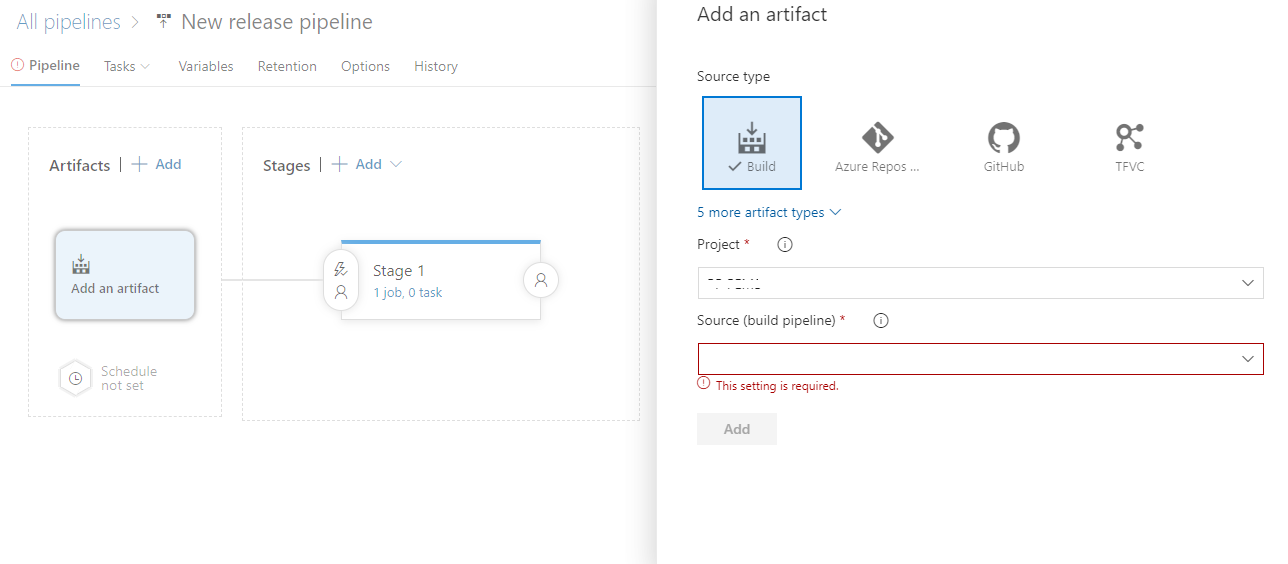Select the Stage 1 card

coord(441,280)
